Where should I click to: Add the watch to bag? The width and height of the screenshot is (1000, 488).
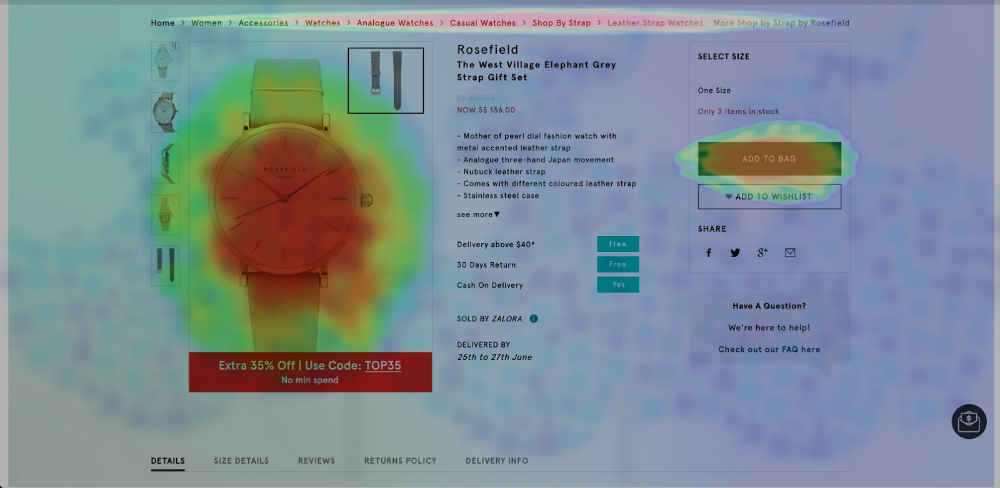coord(769,159)
